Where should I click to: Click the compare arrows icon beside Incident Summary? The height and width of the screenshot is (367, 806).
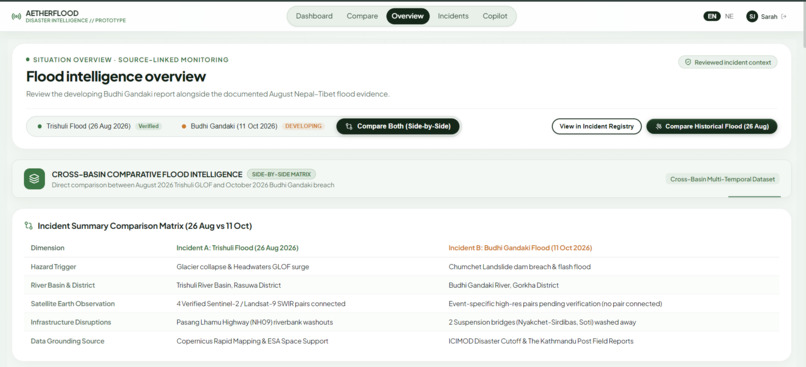[29, 226]
